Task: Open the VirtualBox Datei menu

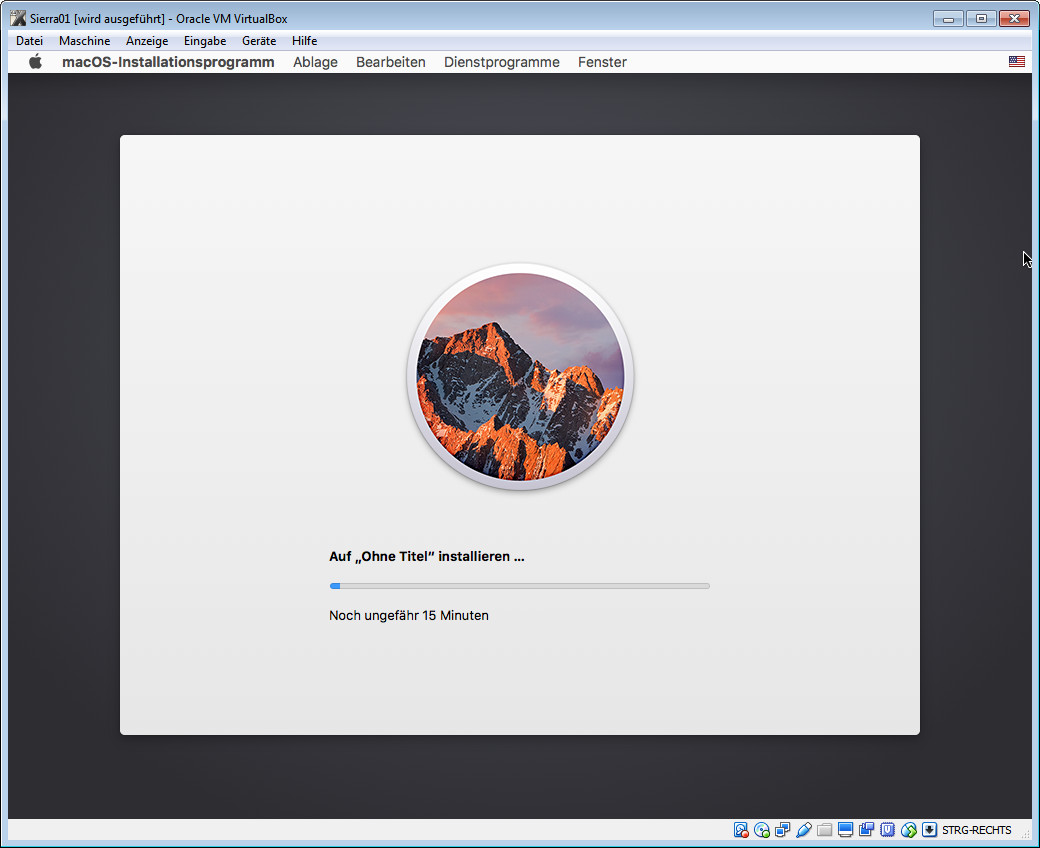Action: [30, 41]
